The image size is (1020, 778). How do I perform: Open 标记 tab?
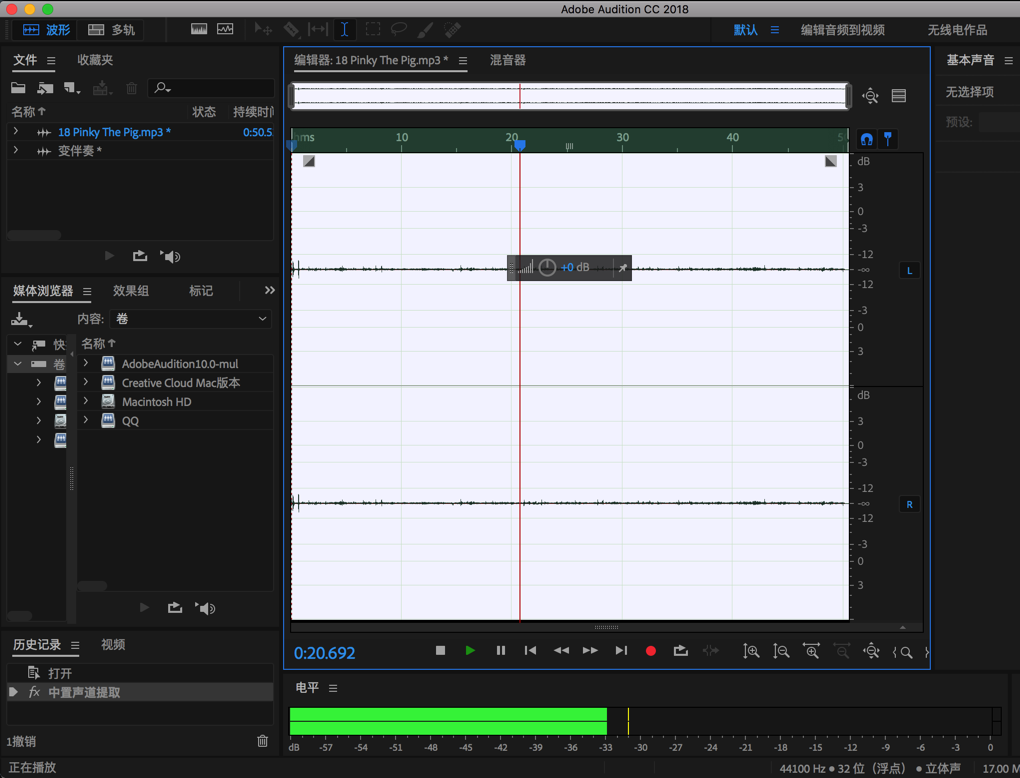coord(201,291)
